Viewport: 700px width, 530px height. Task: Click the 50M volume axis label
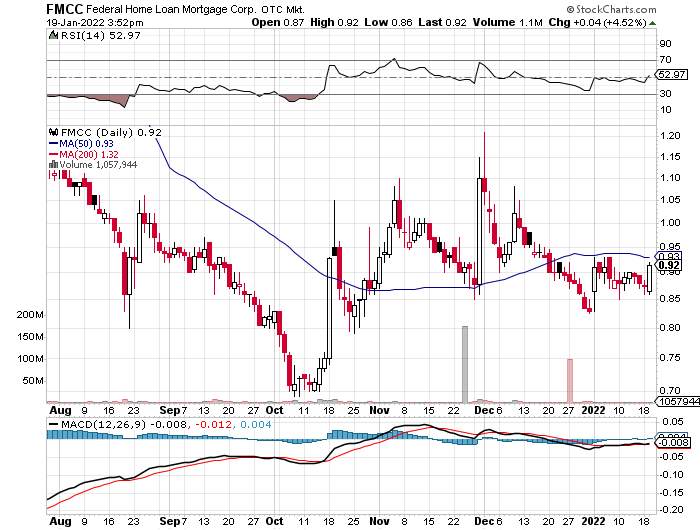click(x=33, y=381)
